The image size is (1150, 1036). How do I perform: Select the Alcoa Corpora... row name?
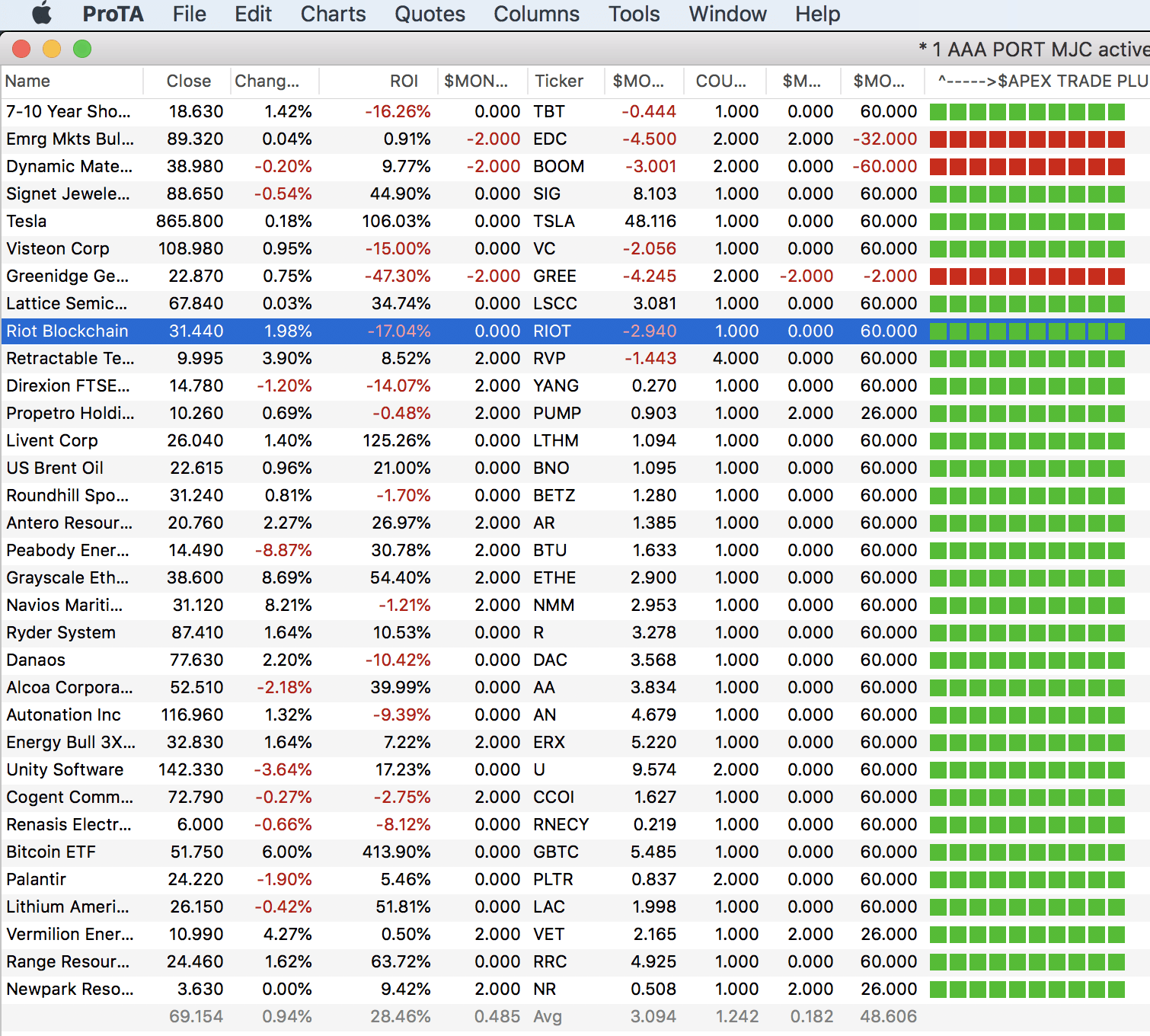pos(69,688)
